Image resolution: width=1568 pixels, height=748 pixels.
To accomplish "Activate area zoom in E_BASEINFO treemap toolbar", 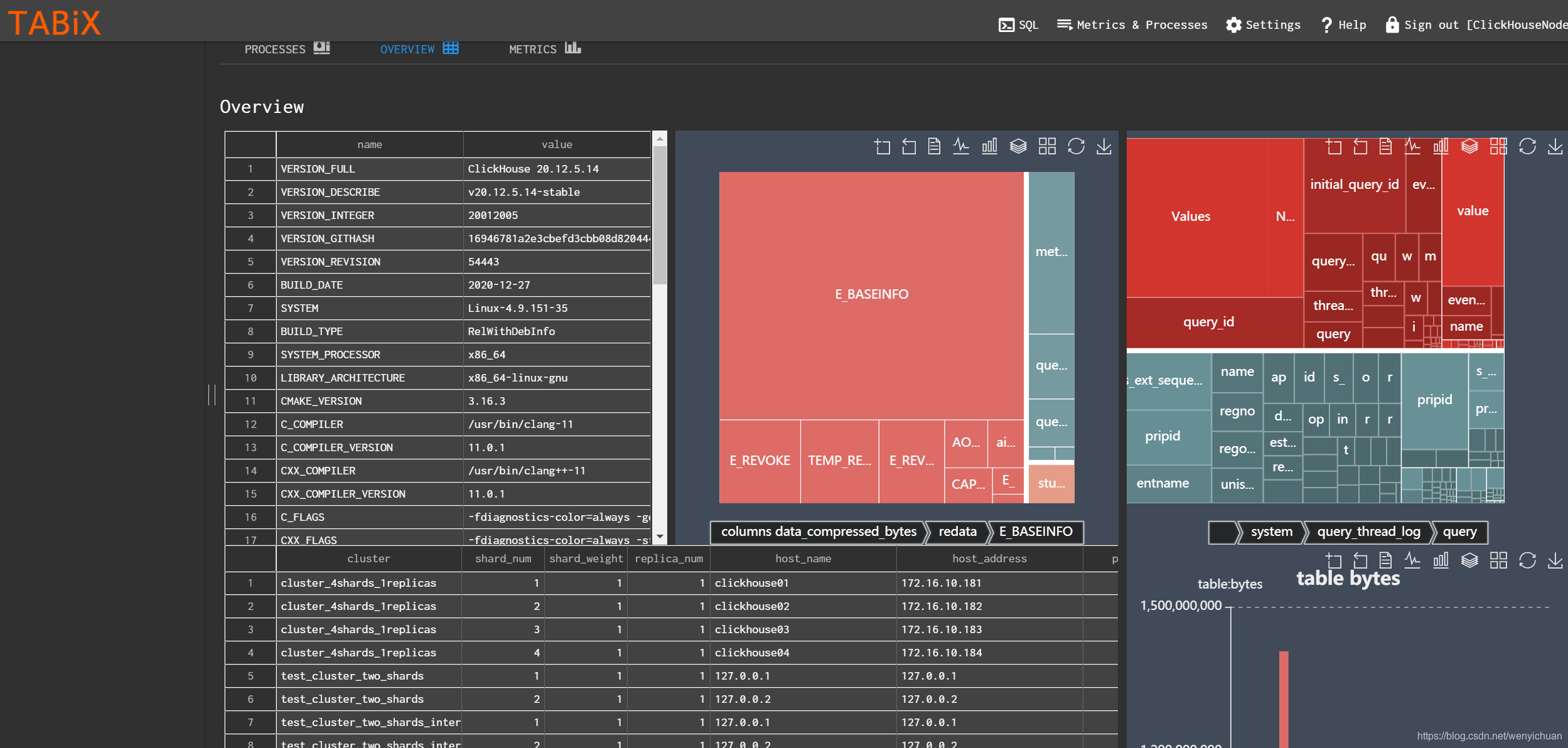I will pos(882,146).
